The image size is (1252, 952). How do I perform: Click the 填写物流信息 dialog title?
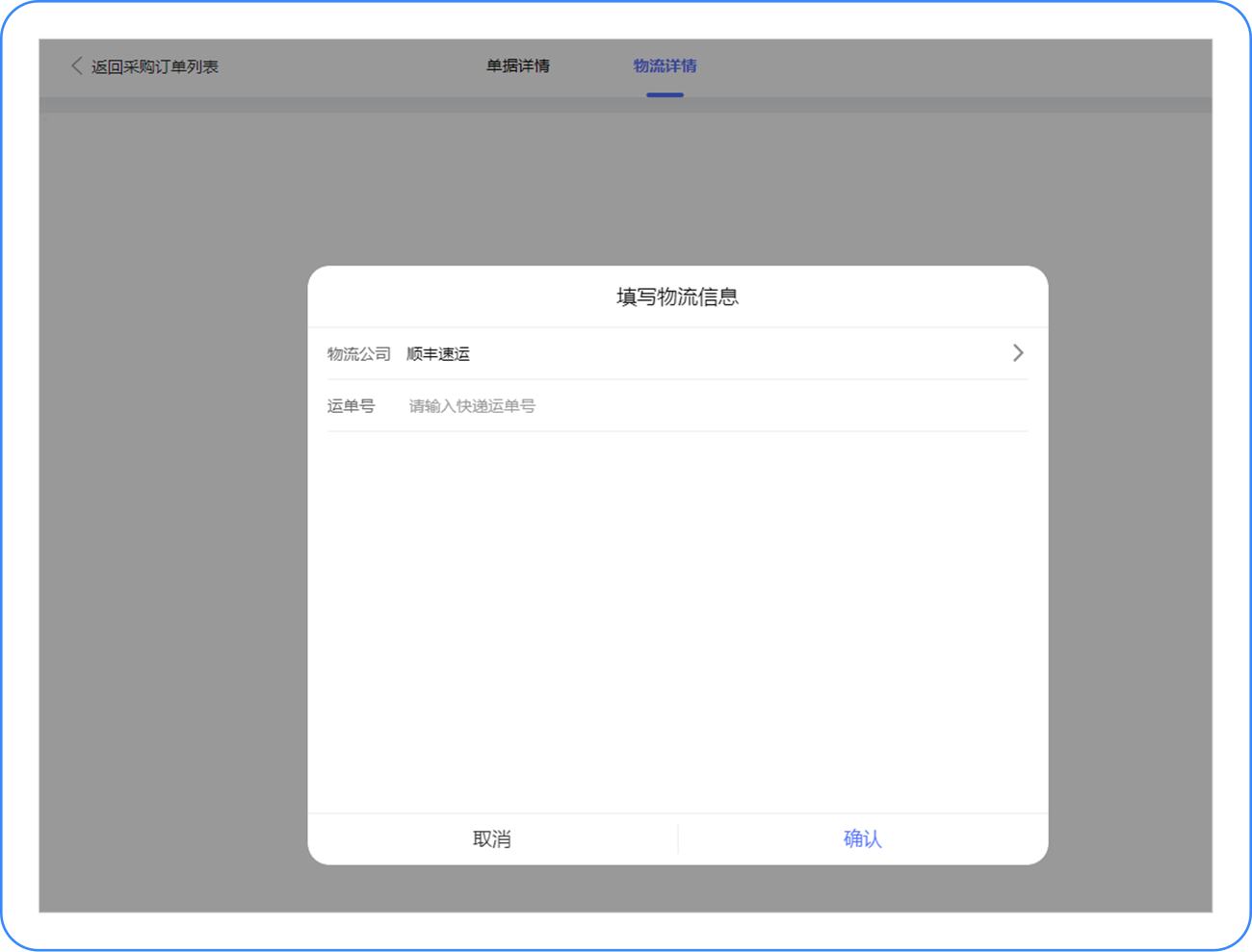pos(677,296)
